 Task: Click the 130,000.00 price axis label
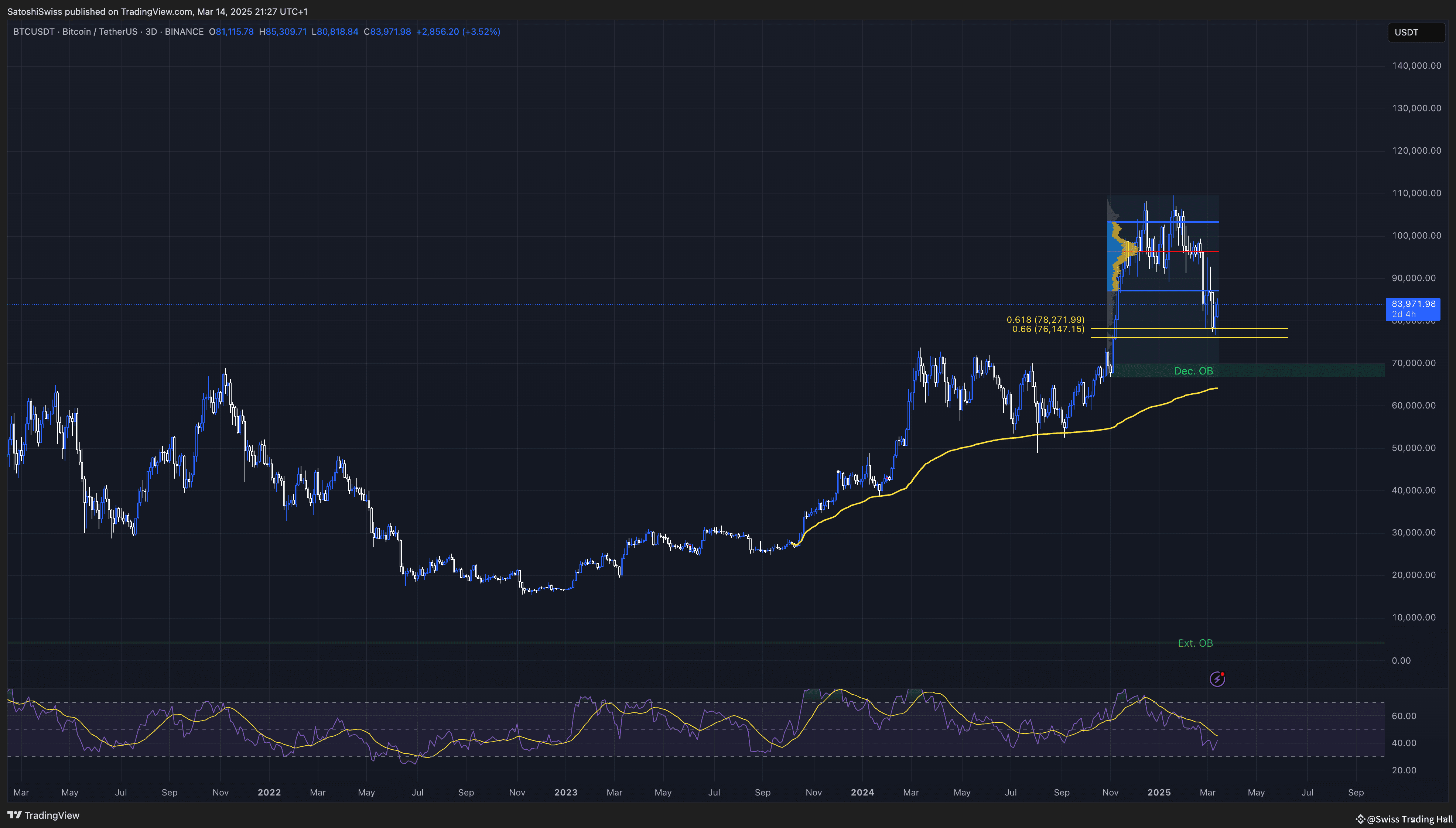(x=1416, y=108)
